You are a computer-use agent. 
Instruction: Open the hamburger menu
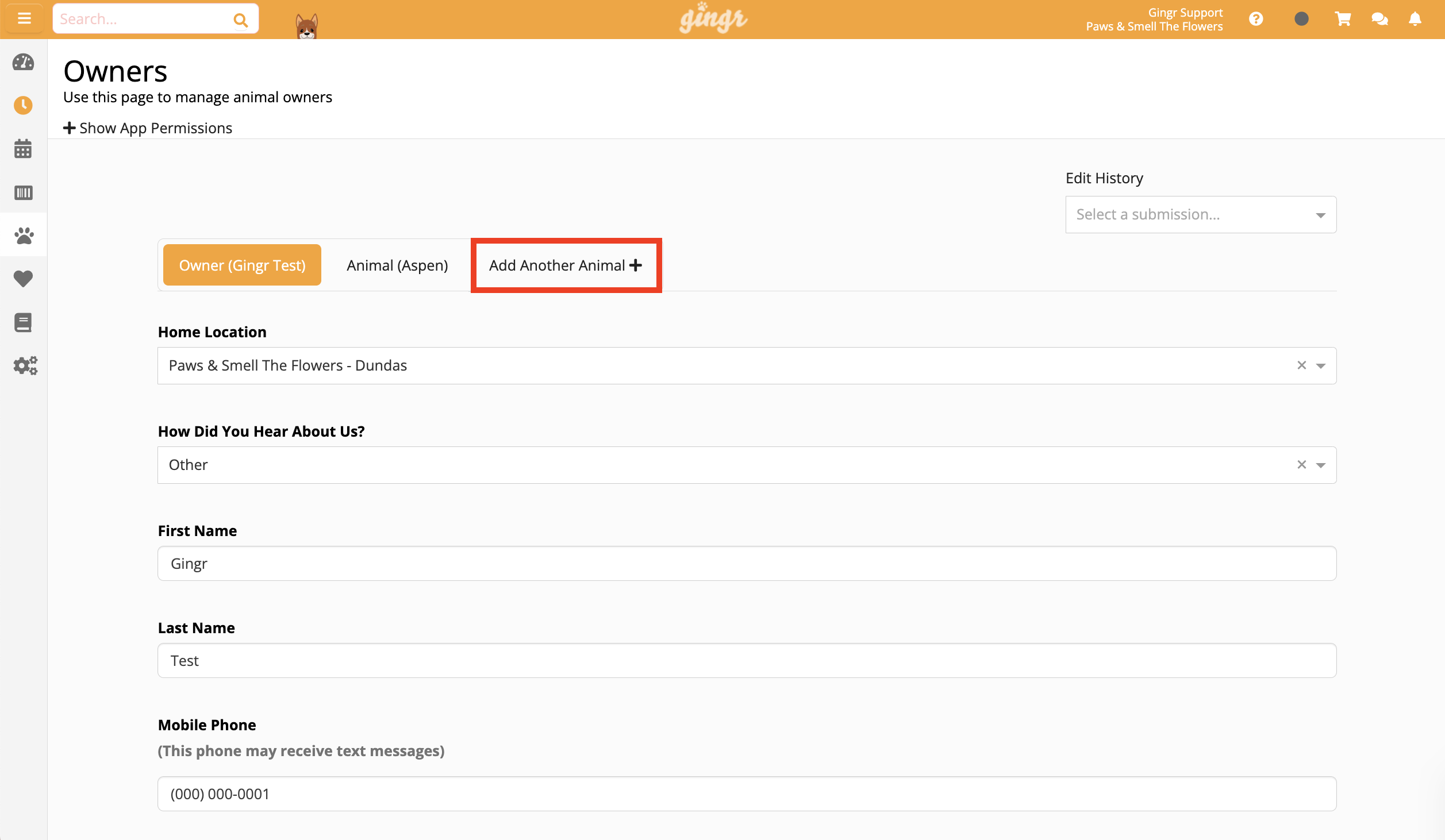pos(24,18)
